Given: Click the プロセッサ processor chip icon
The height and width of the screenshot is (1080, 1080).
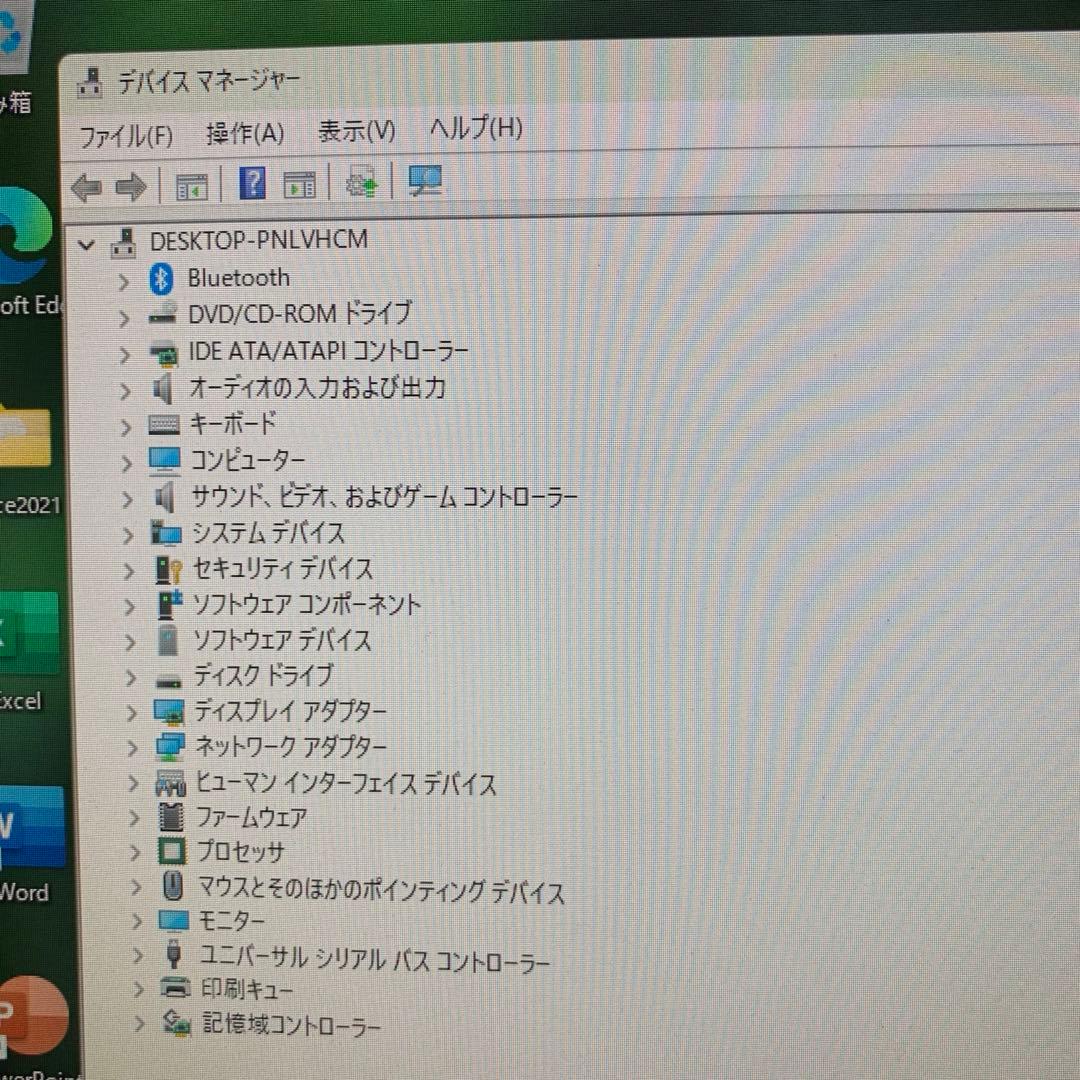Looking at the screenshot, I should pyautogui.click(x=170, y=852).
